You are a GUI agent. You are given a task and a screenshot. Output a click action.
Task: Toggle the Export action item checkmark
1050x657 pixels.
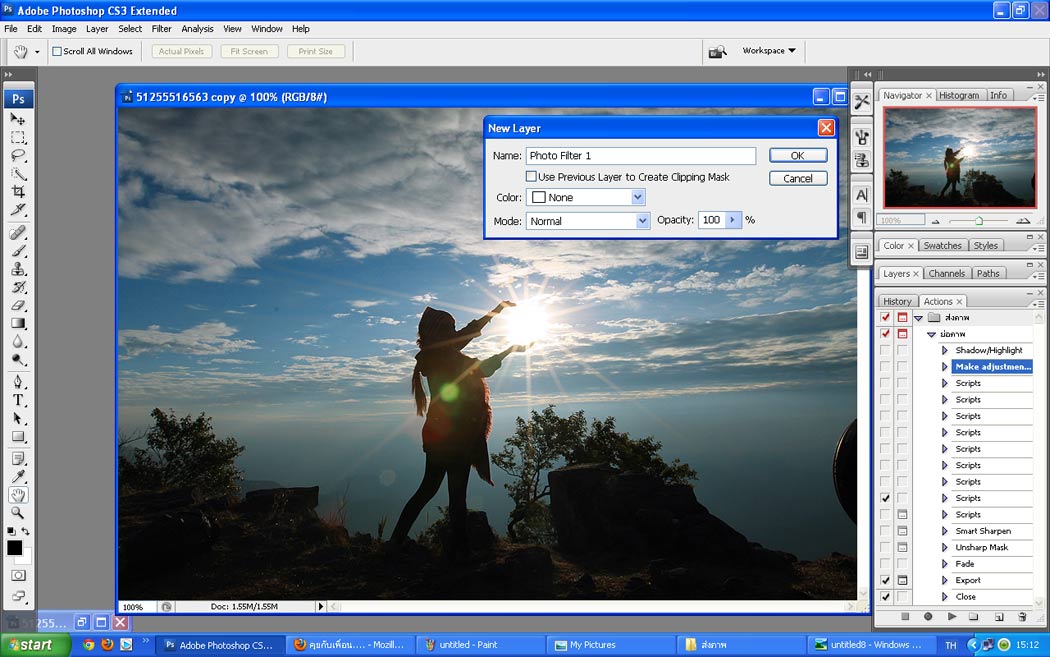[885, 580]
